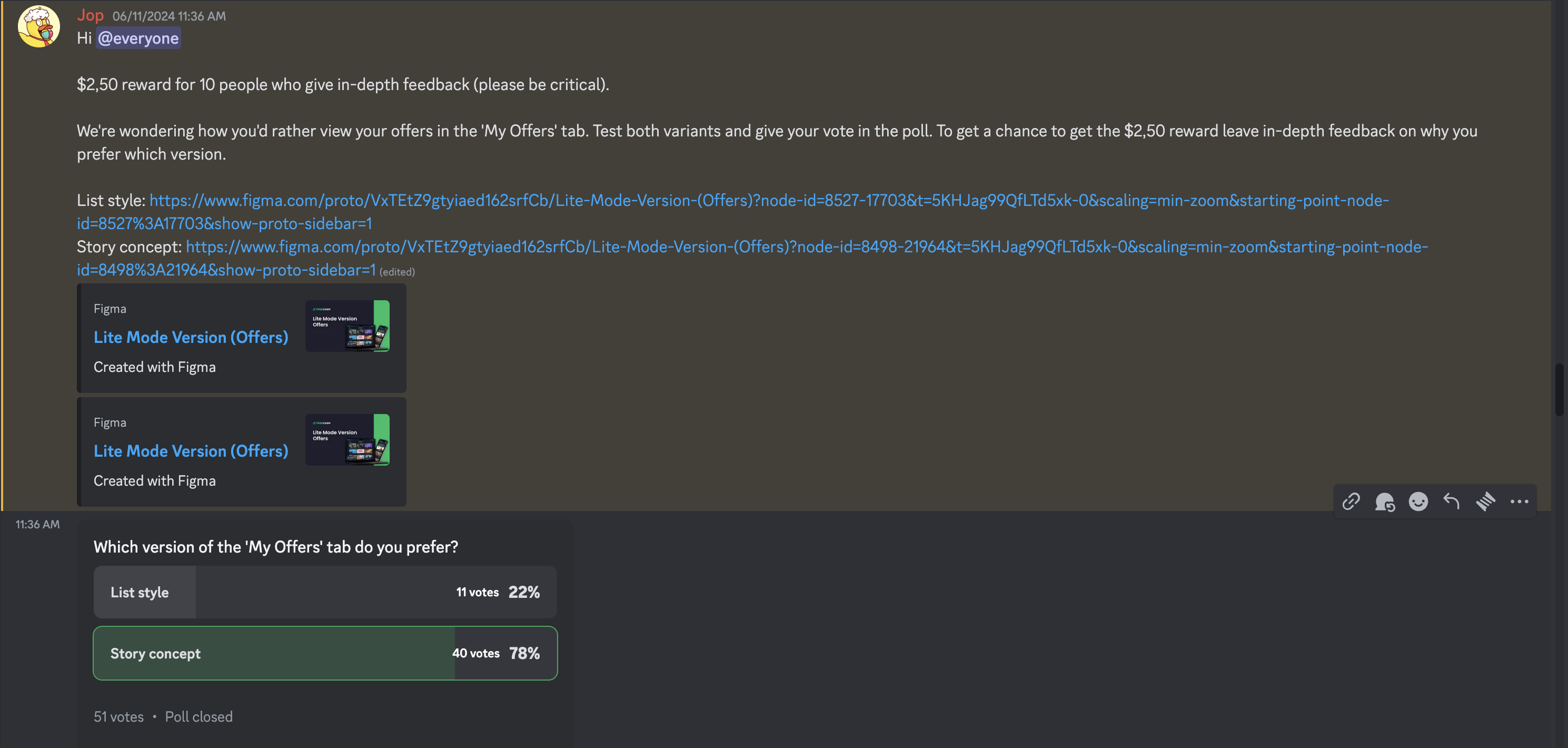1568x748 pixels.
Task: Select the Story concept poll option
Action: click(x=325, y=653)
